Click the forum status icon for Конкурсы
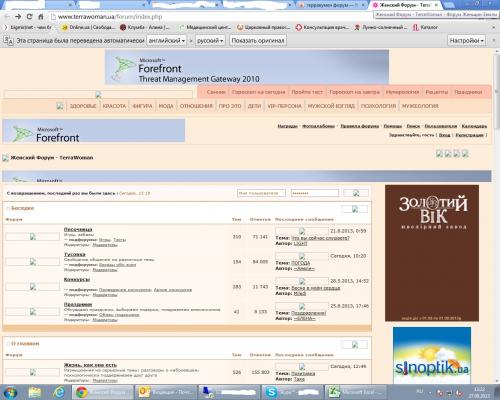Image resolution: width=500 pixels, height=400 pixels. click(x=33, y=287)
